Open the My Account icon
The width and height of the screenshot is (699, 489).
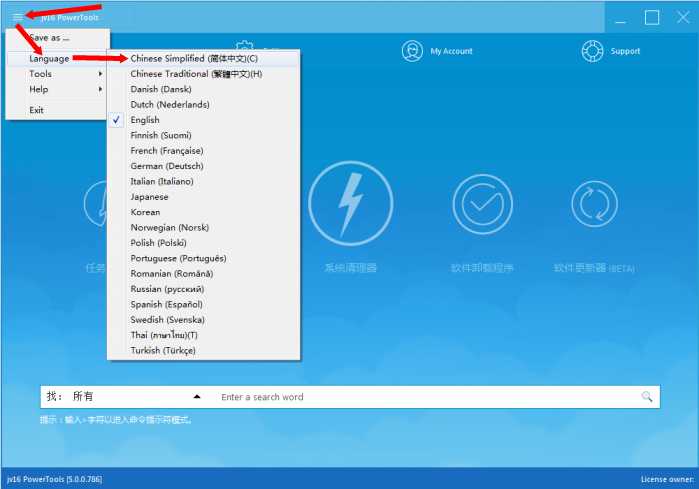click(x=412, y=51)
